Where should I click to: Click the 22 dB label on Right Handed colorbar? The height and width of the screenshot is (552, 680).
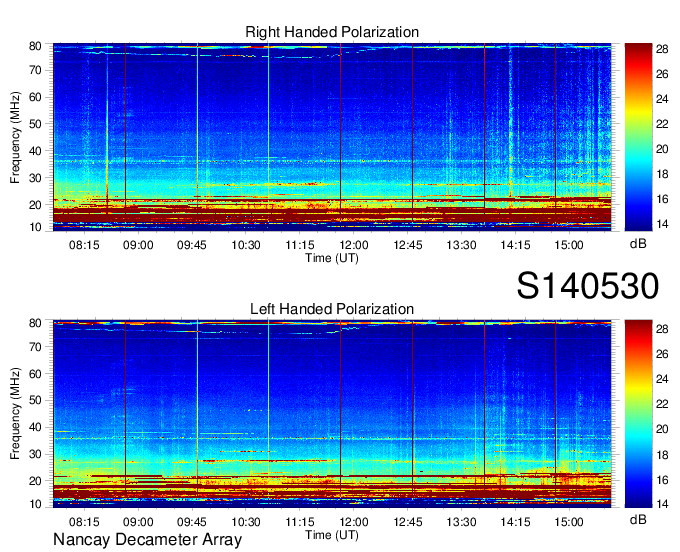pyautogui.click(x=662, y=124)
